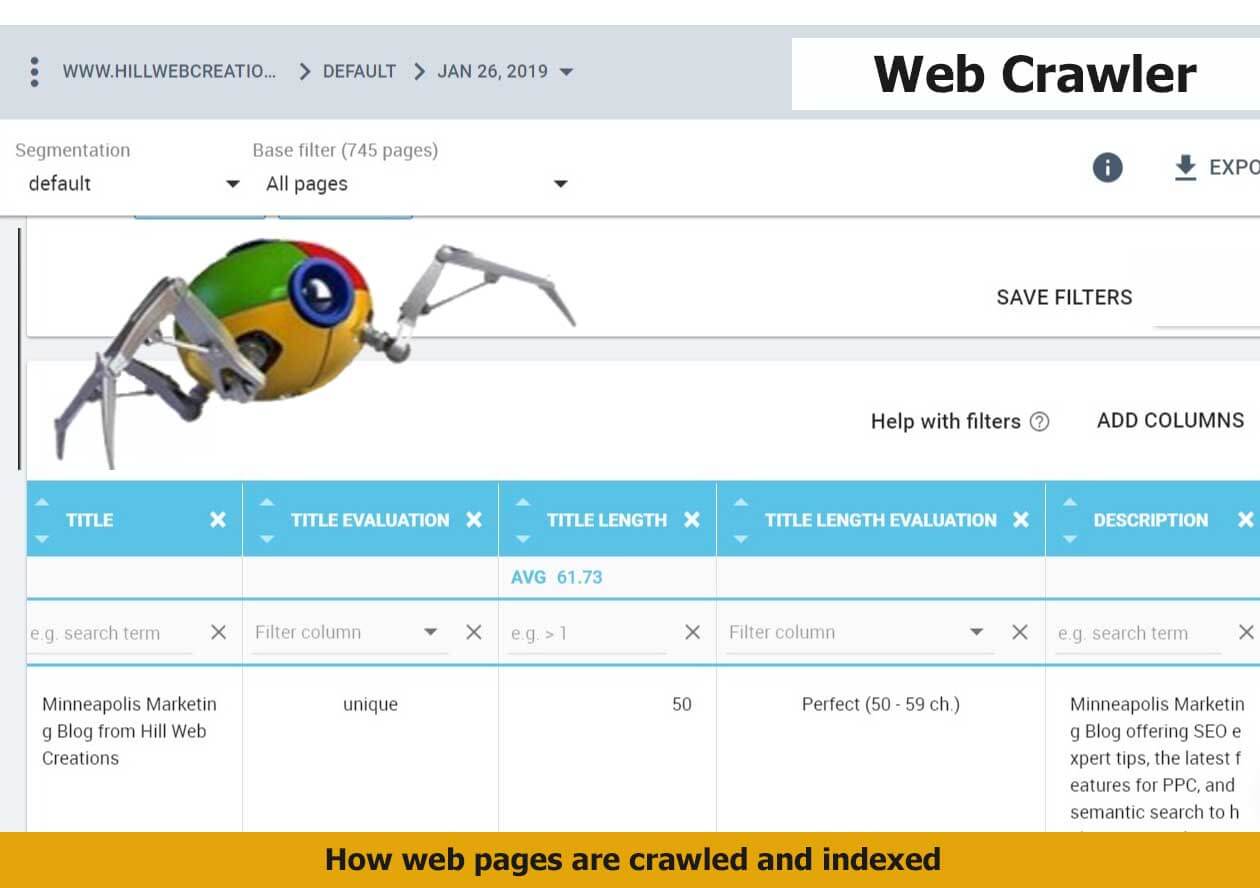Remove the Title Evaluation column
Screen dimensions: 1260x888
[x=474, y=520]
